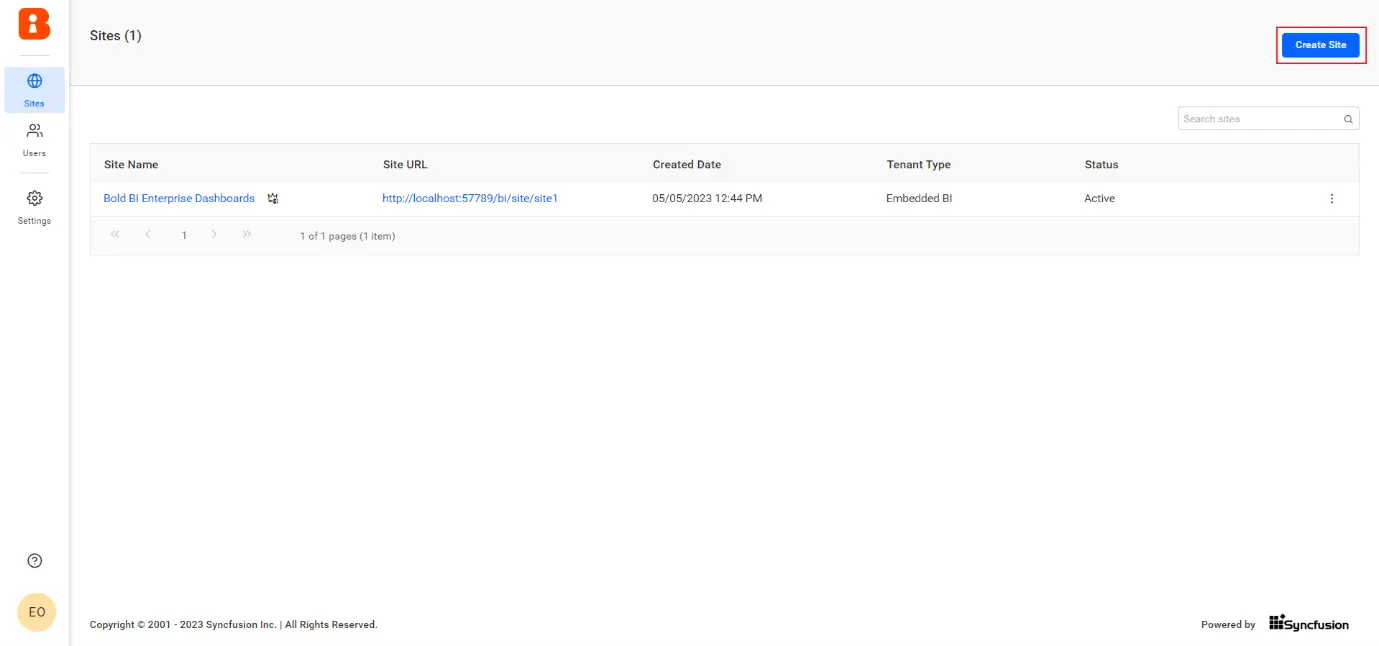Open Bold BI Enterprise Dashboards site link

tap(179, 199)
